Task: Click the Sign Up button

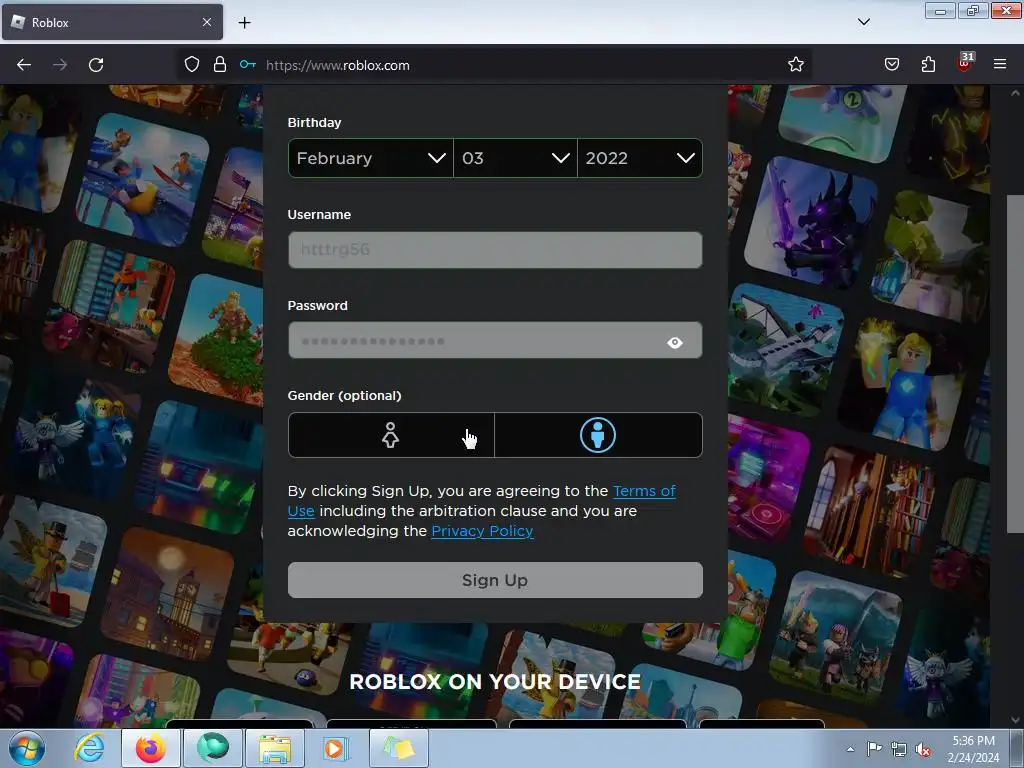Action: [495, 580]
